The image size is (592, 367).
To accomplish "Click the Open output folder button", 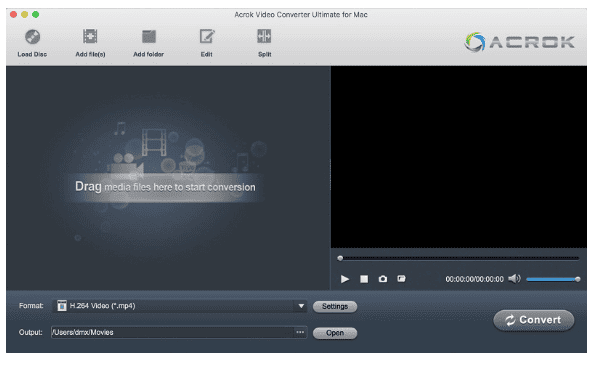I will tap(335, 333).
